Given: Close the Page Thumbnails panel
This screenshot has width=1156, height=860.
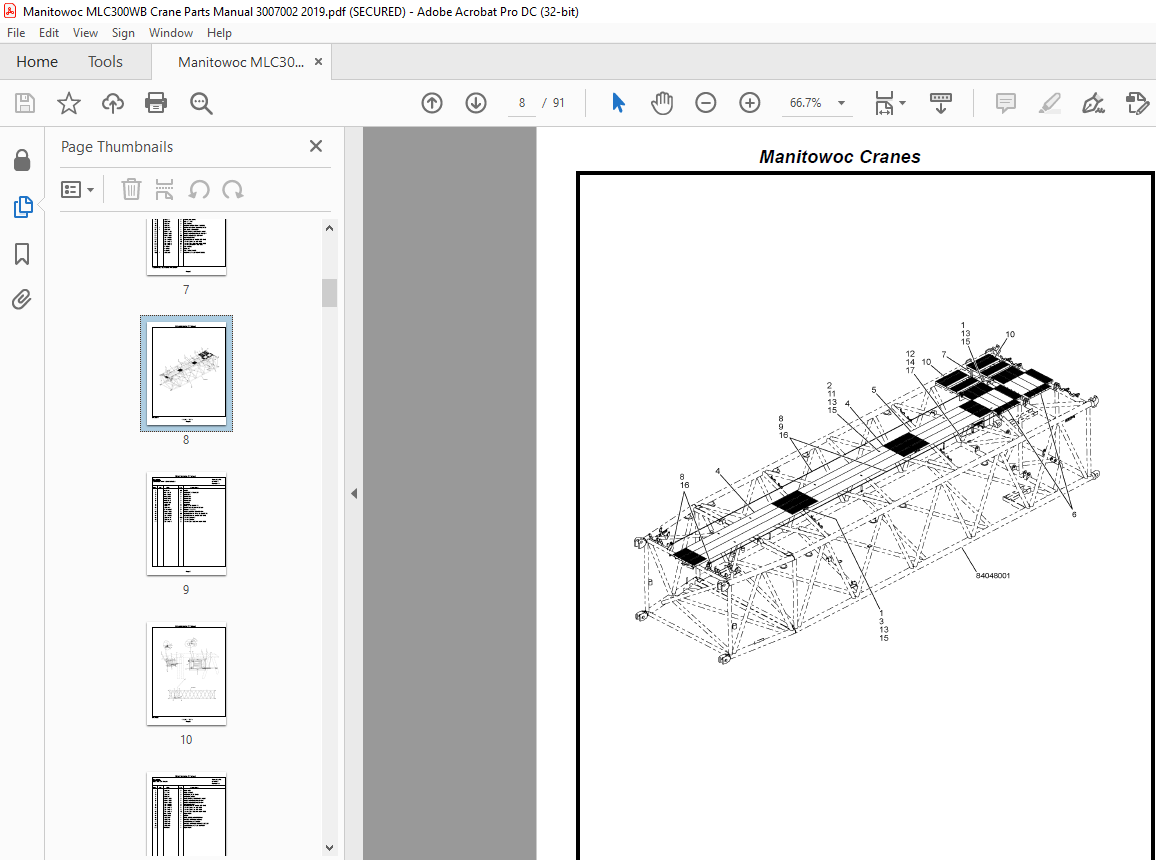Looking at the screenshot, I should coord(316,146).
